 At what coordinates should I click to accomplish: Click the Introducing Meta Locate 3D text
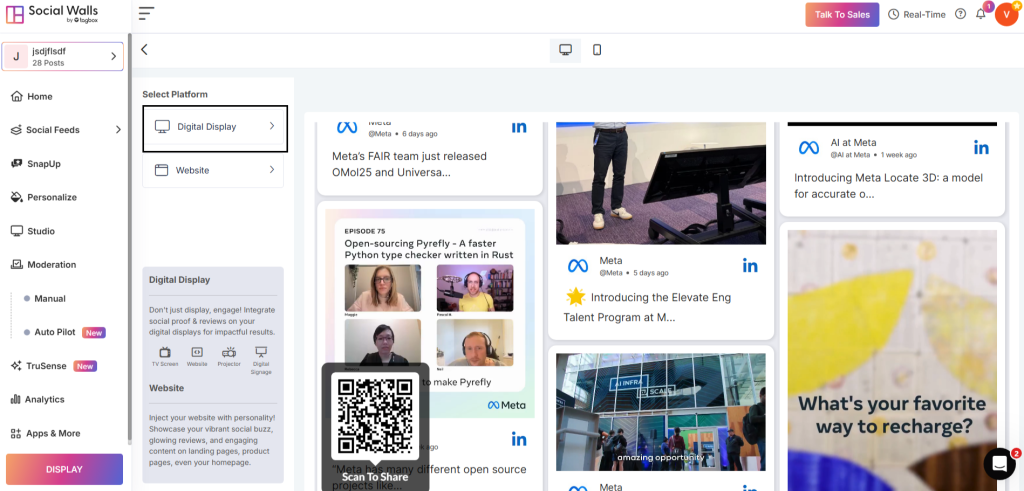coord(888,186)
